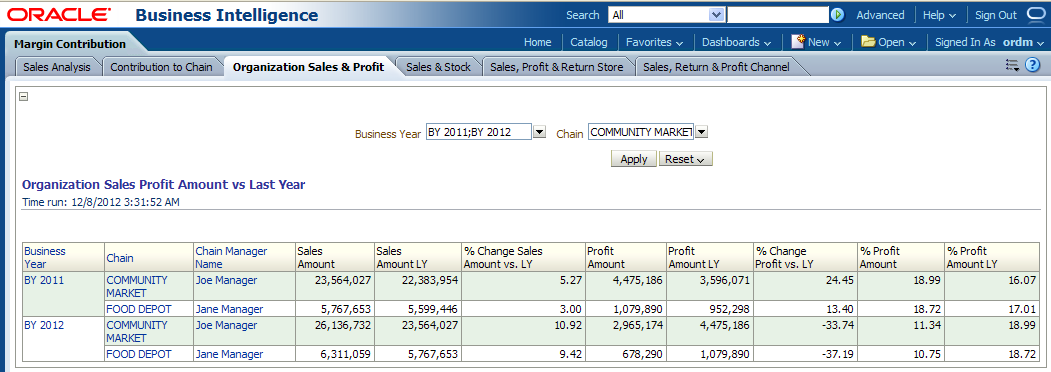
Task: Switch to the Sales & Stock tab
Action: coord(438,67)
